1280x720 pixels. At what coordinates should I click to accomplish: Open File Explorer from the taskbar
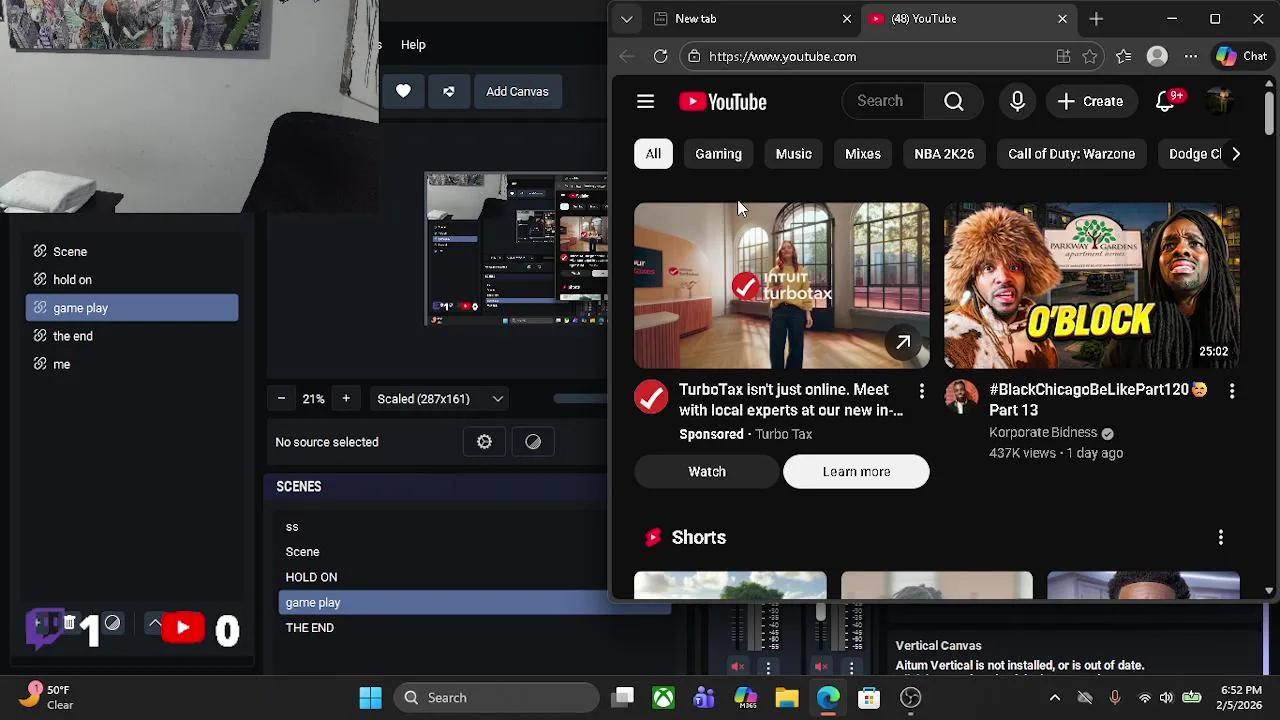coord(787,698)
